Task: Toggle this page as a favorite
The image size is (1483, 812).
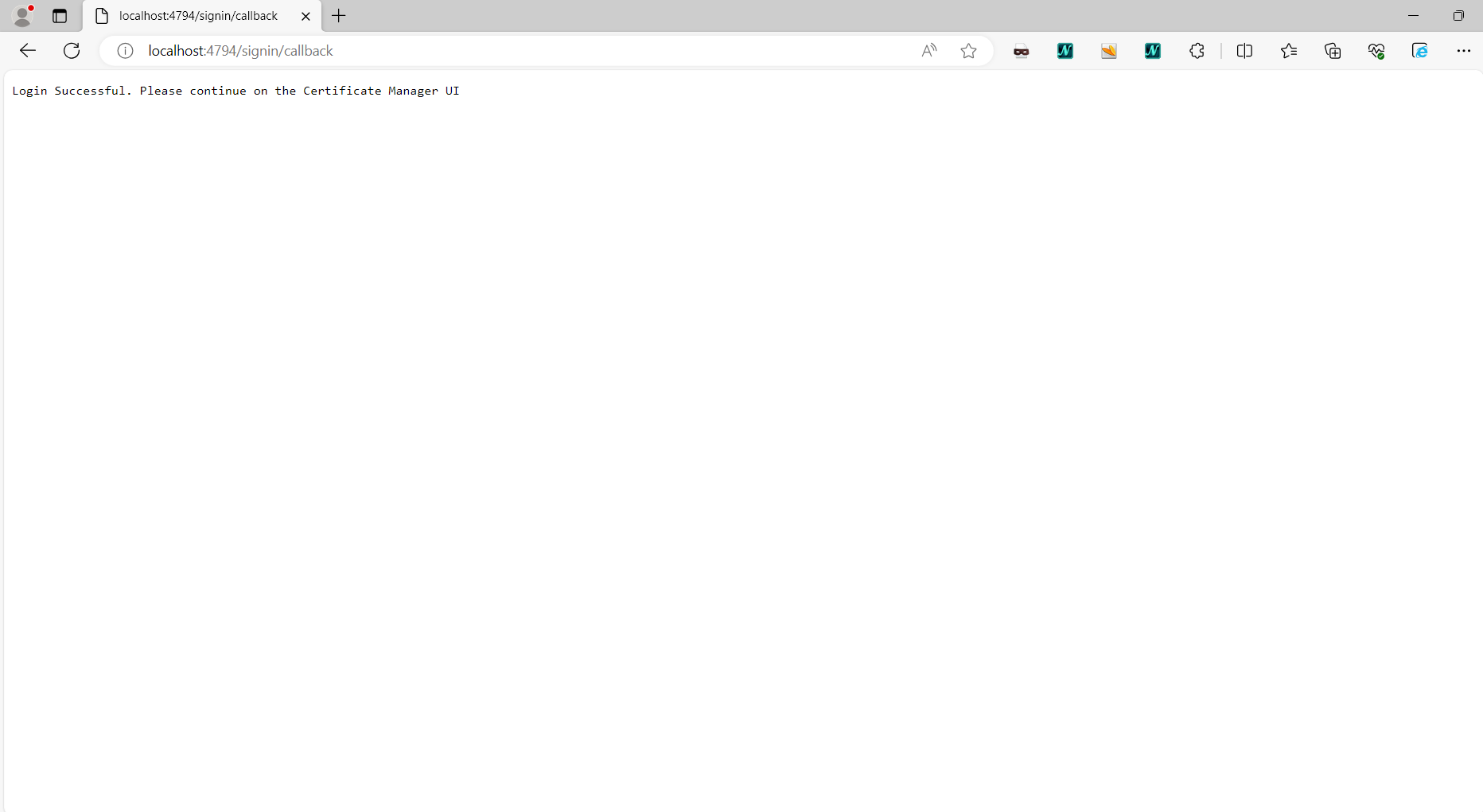Action: [969, 50]
